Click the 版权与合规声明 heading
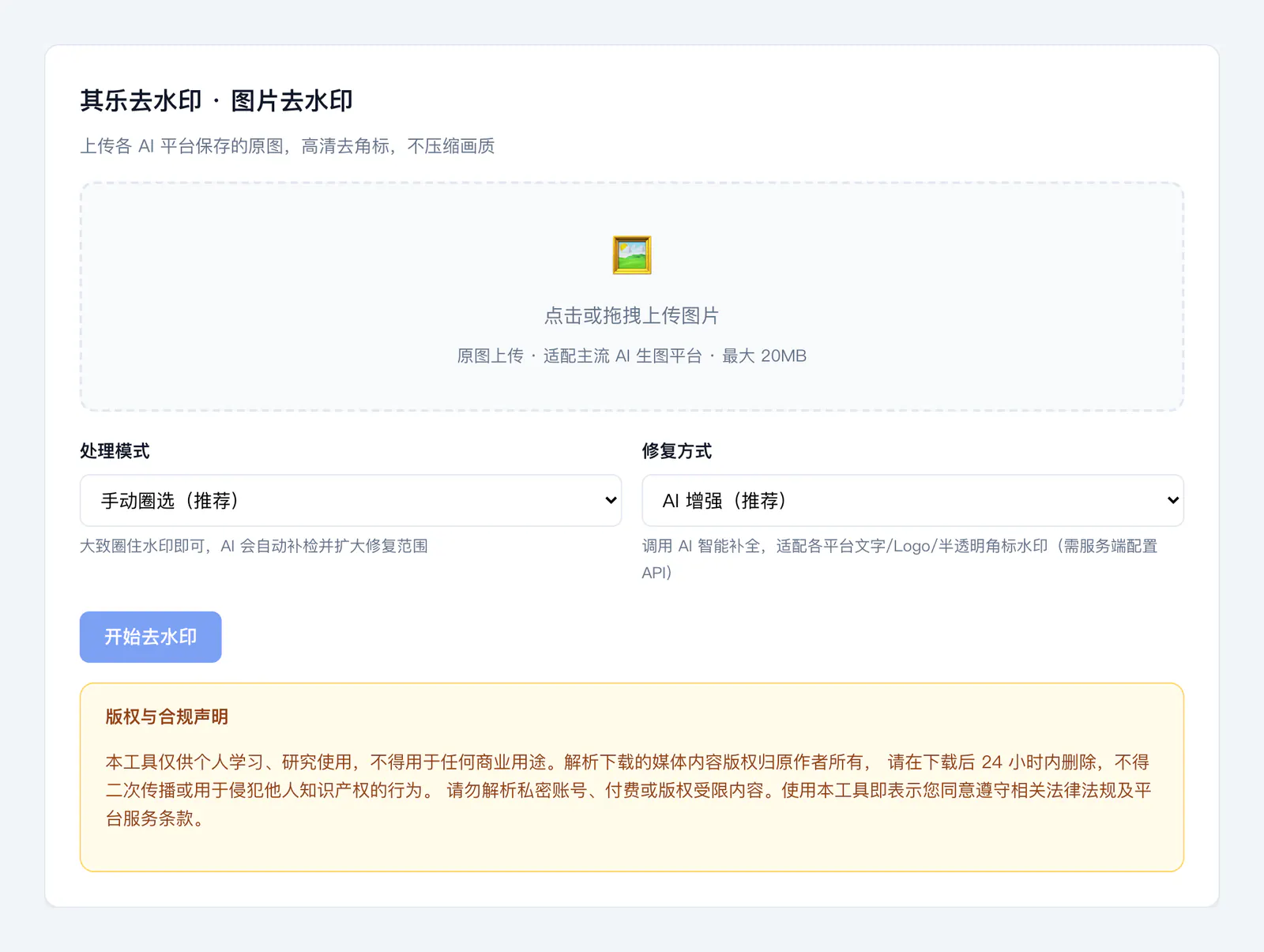The height and width of the screenshot is (952, 1264). 167,717
